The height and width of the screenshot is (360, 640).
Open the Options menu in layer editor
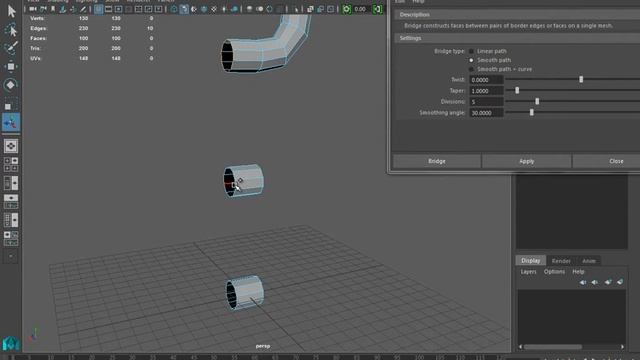coord(554,272)
